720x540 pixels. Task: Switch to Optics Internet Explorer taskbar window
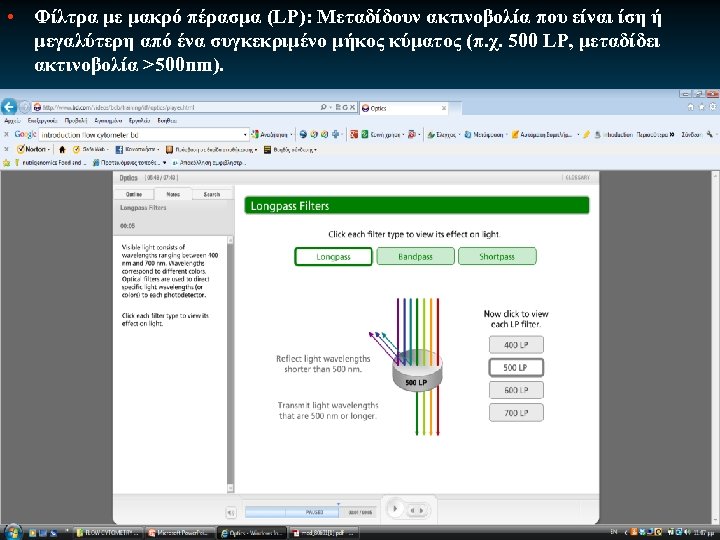(x=252, y=533)
